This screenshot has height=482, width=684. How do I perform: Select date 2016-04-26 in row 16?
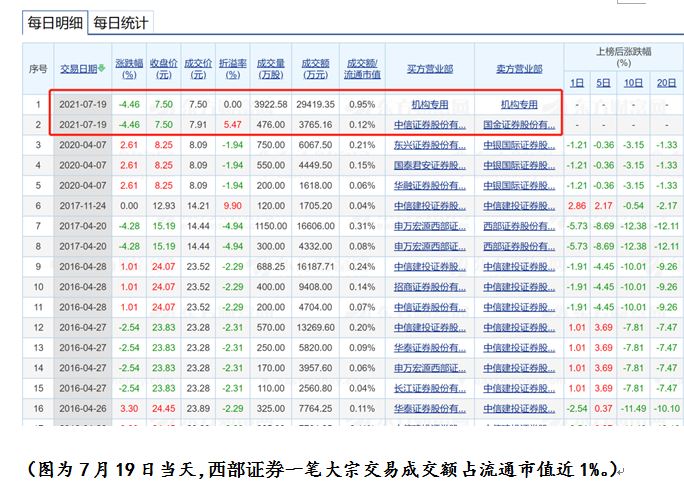click(83, 409)
